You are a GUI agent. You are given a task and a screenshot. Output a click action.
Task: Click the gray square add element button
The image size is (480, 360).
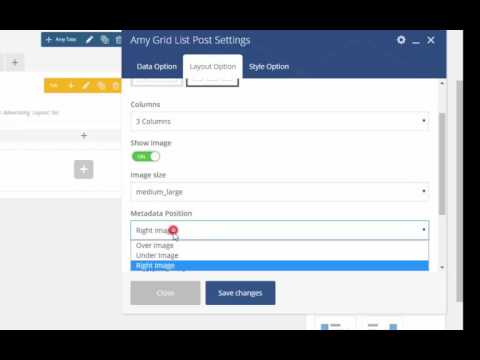tap(84, 169)
